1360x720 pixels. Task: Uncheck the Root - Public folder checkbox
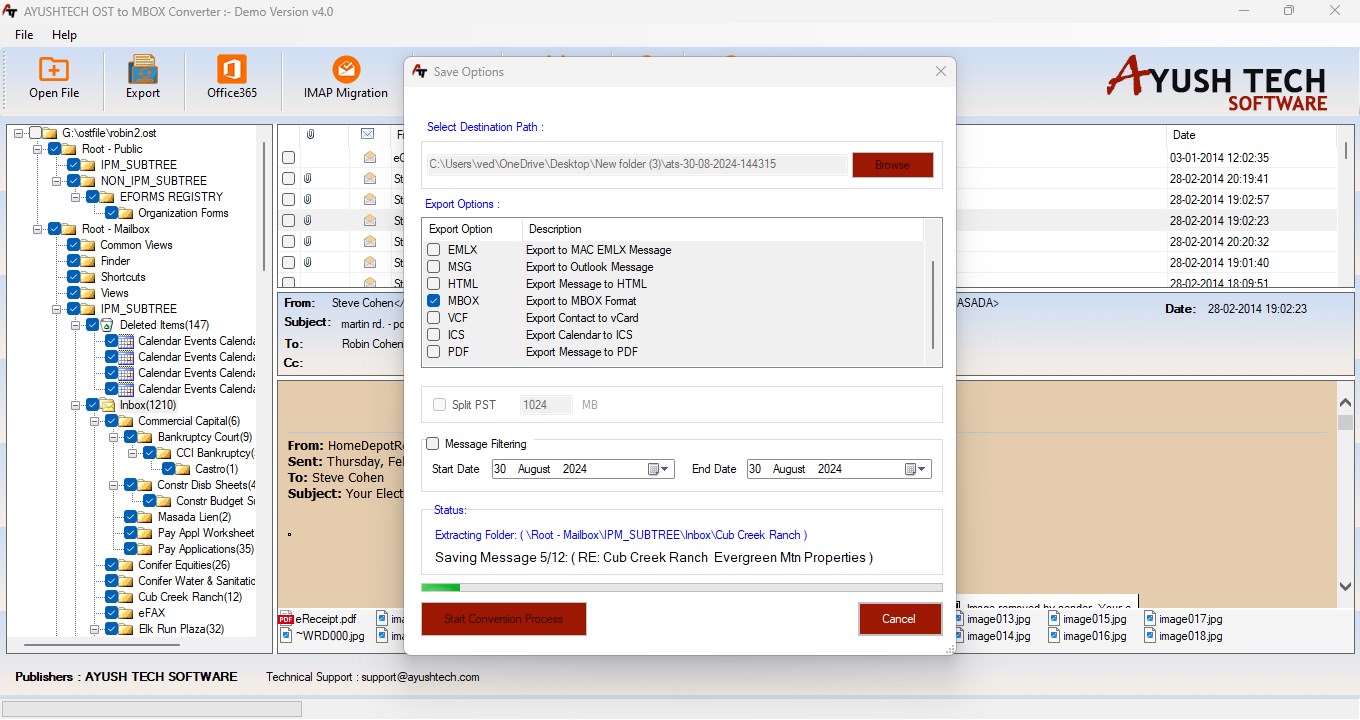55,149
